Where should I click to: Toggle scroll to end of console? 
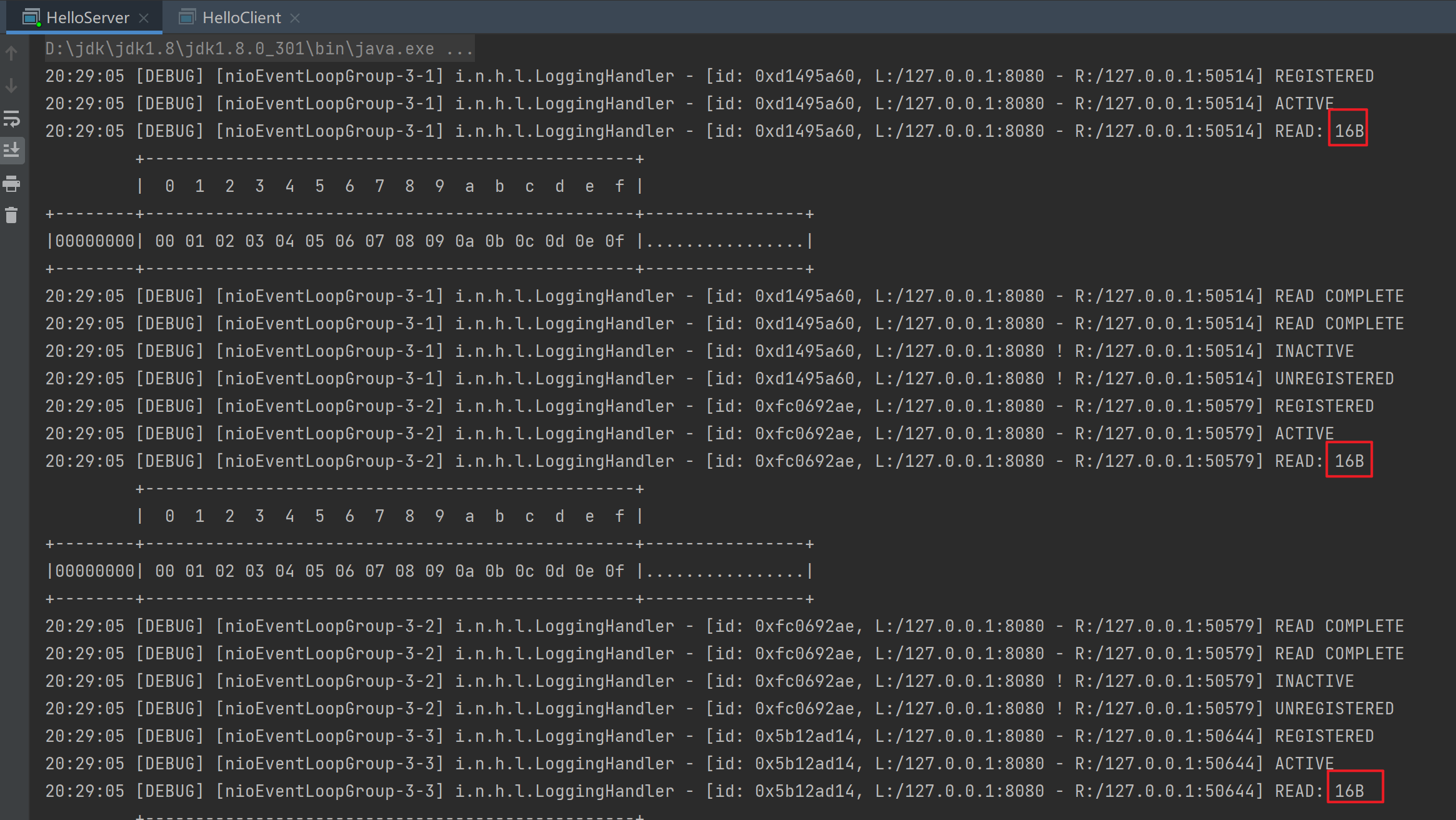11,151
